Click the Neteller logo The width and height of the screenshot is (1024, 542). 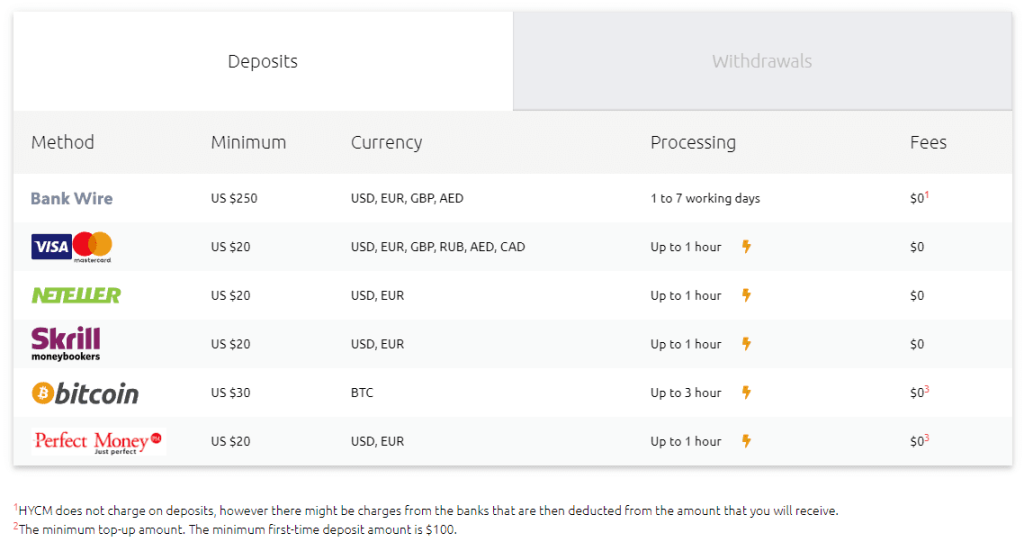[x=76, y=295]
